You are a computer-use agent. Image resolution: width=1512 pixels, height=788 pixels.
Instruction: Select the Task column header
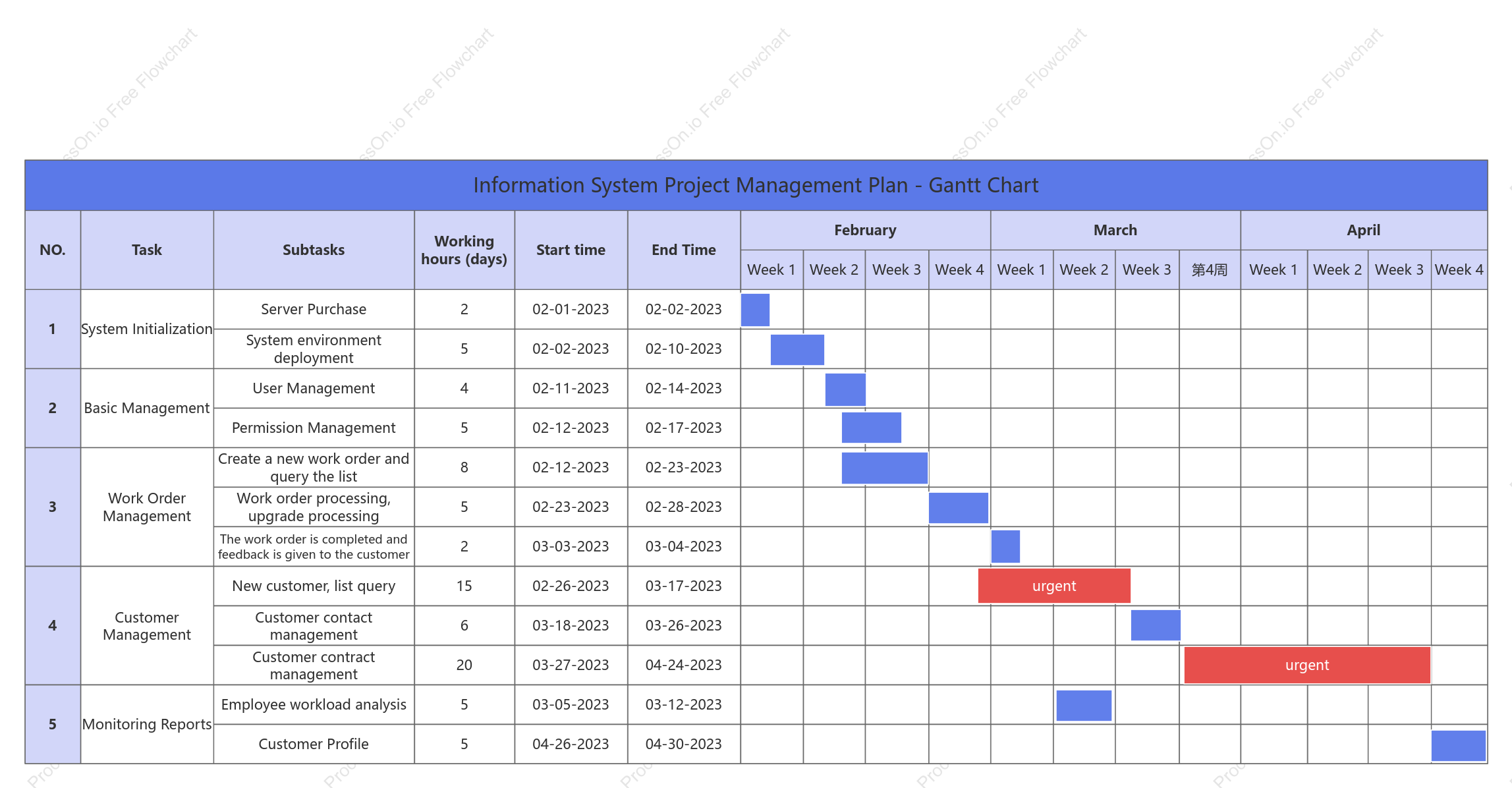147,250
